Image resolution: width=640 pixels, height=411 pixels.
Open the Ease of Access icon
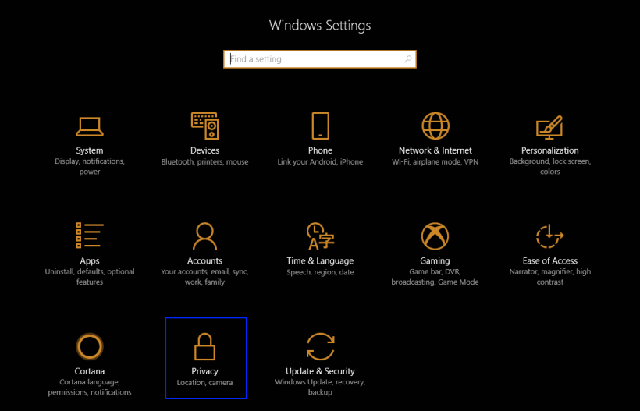pyautogui.click(x=550, y=236)
